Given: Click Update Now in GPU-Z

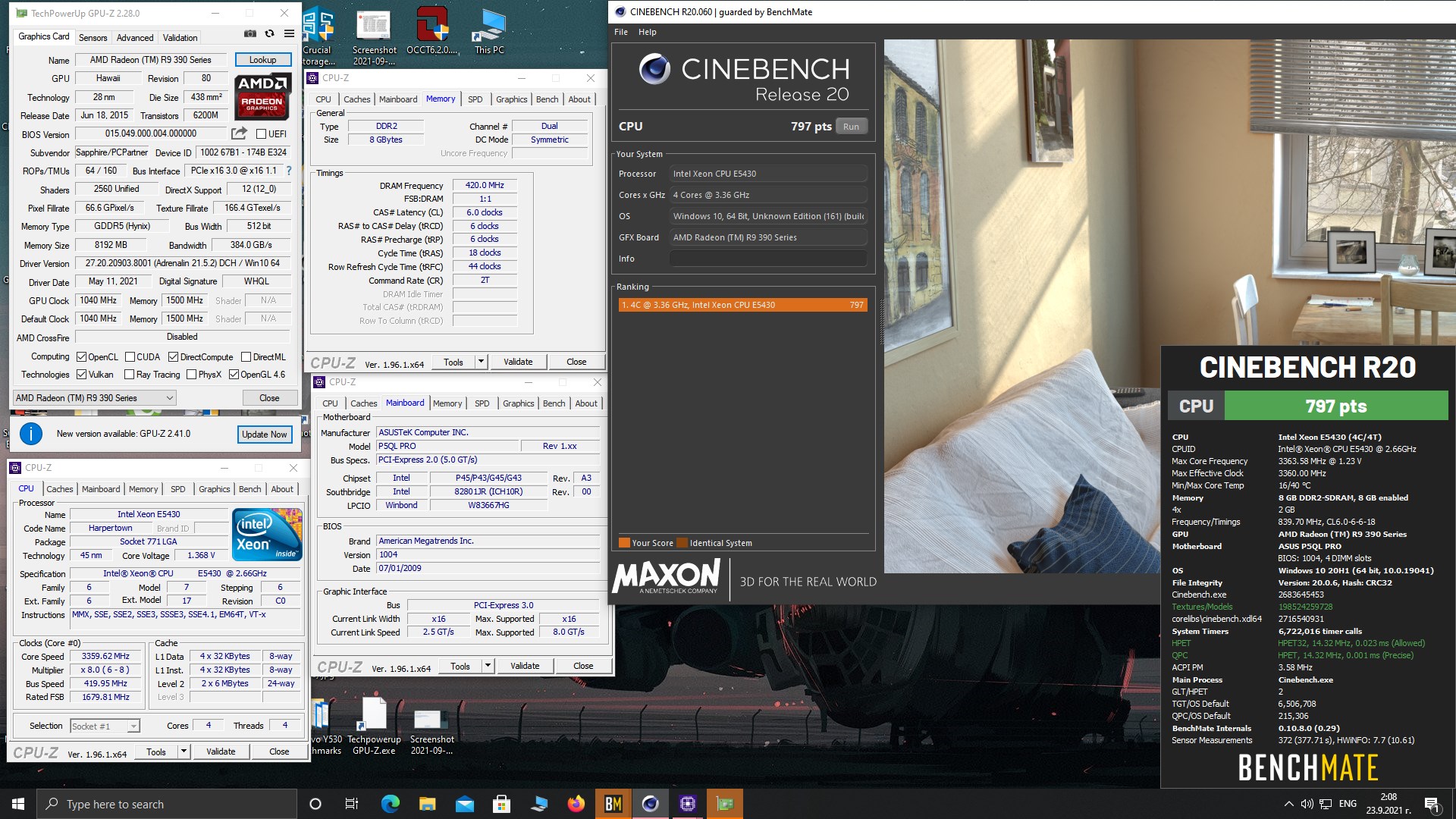Looking at the screenshot, I should tap(264, 435).
